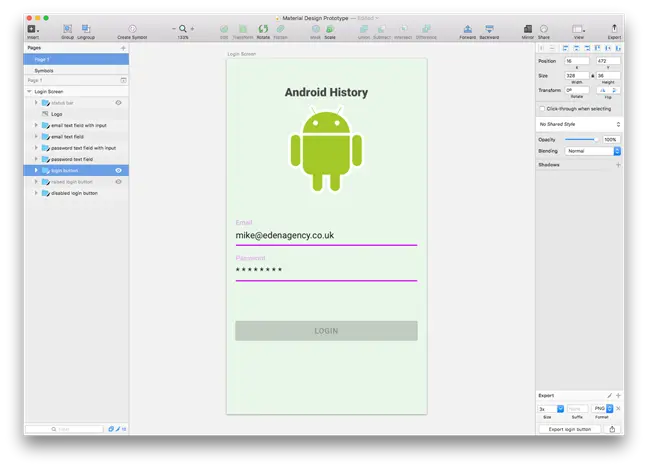Expand password text field with input group
This screenshot has width=648, height=469.
[x=36, y=148]
